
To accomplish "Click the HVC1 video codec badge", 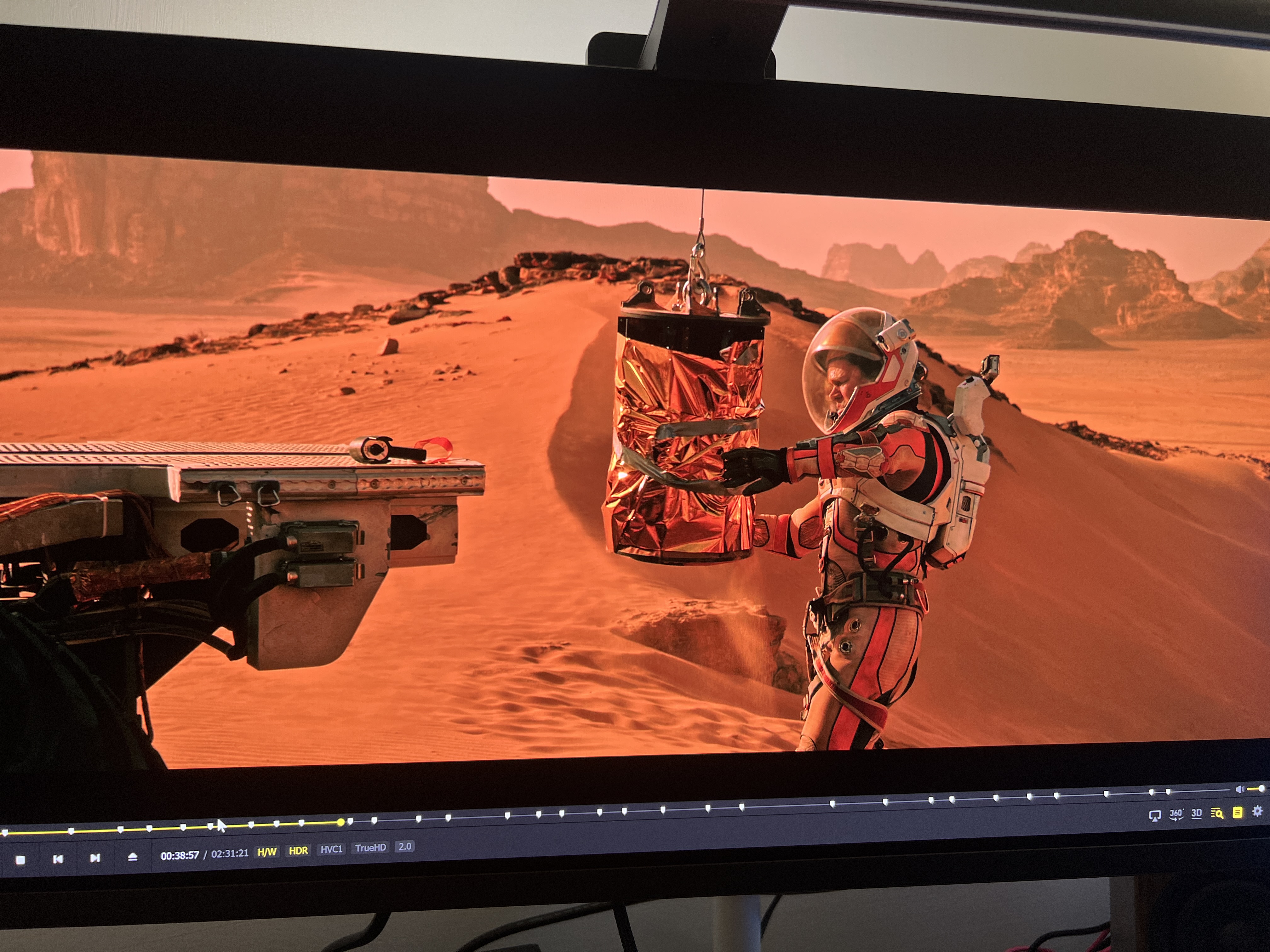I will tap(331, 849).
